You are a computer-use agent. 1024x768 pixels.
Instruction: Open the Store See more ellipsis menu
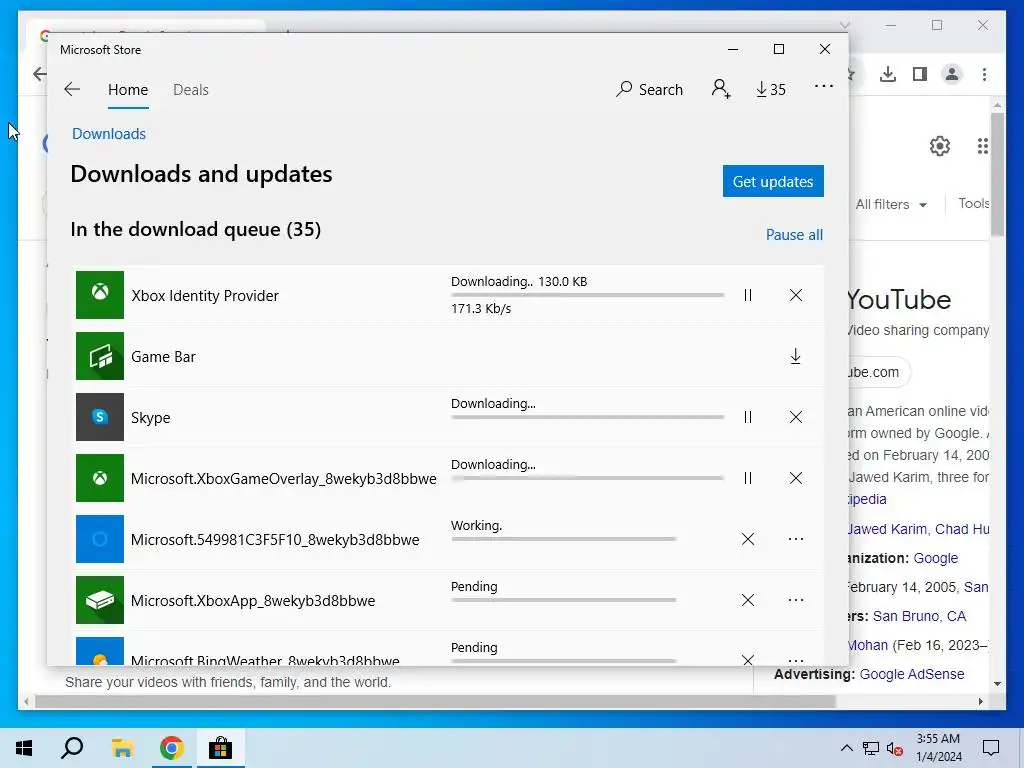pyautogui.click(x=824, y=86)
